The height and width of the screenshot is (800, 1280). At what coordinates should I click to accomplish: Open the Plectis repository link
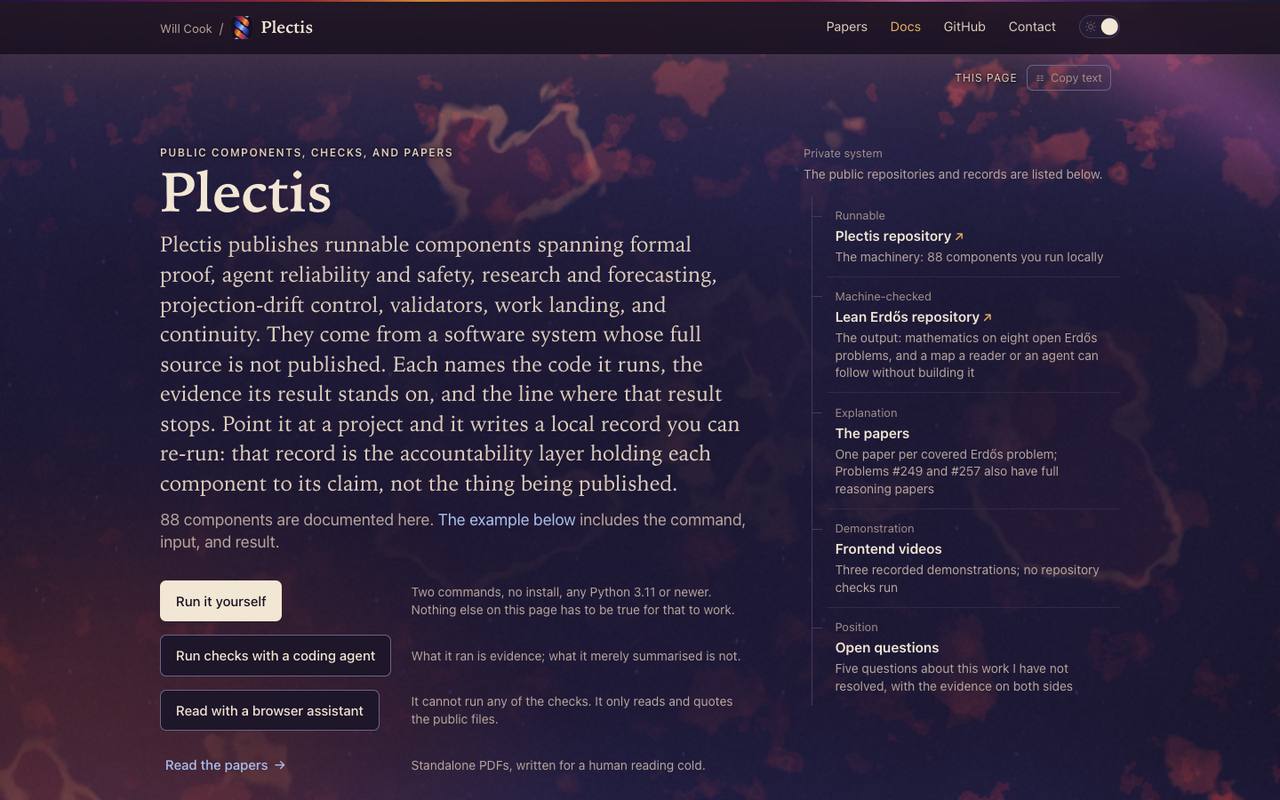click(x=893, y=236)
